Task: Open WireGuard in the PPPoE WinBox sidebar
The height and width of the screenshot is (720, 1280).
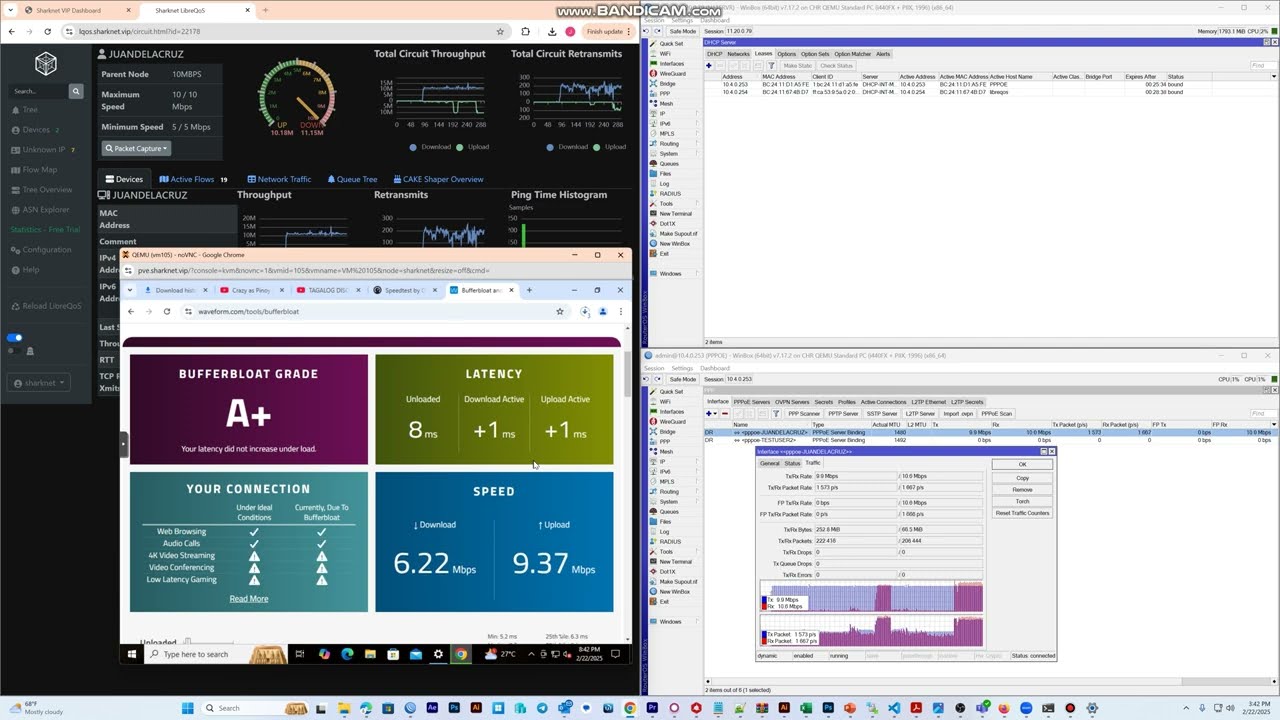Action: pos(671,422)
